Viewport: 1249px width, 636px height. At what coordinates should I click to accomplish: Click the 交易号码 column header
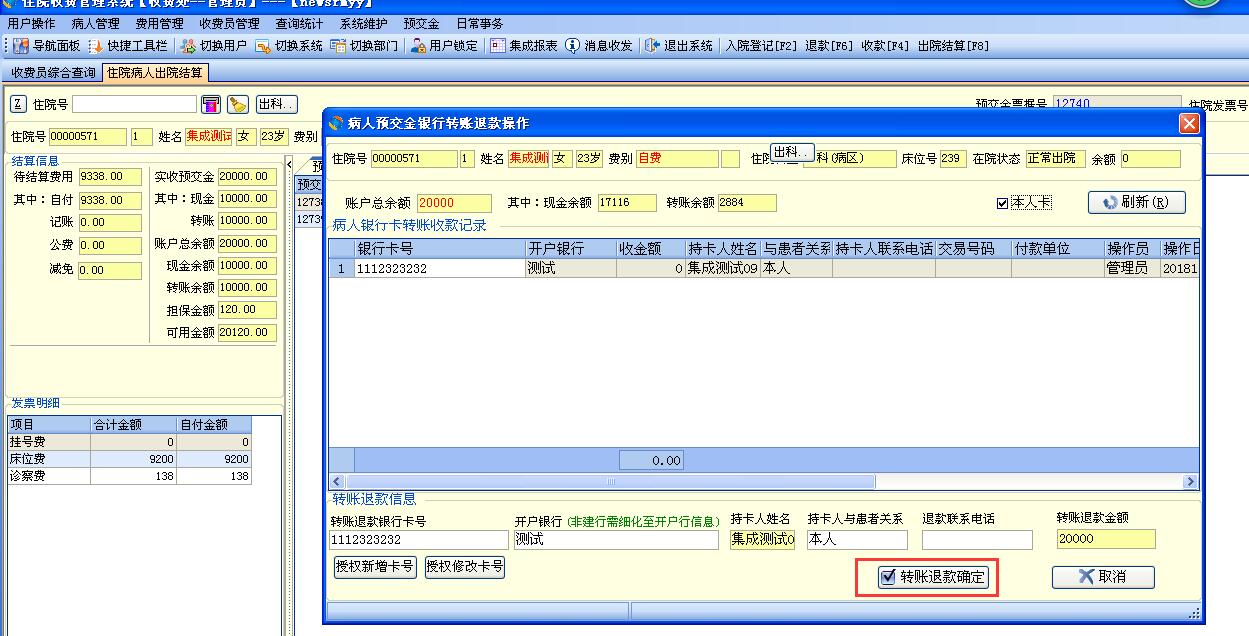click(973, 249)
